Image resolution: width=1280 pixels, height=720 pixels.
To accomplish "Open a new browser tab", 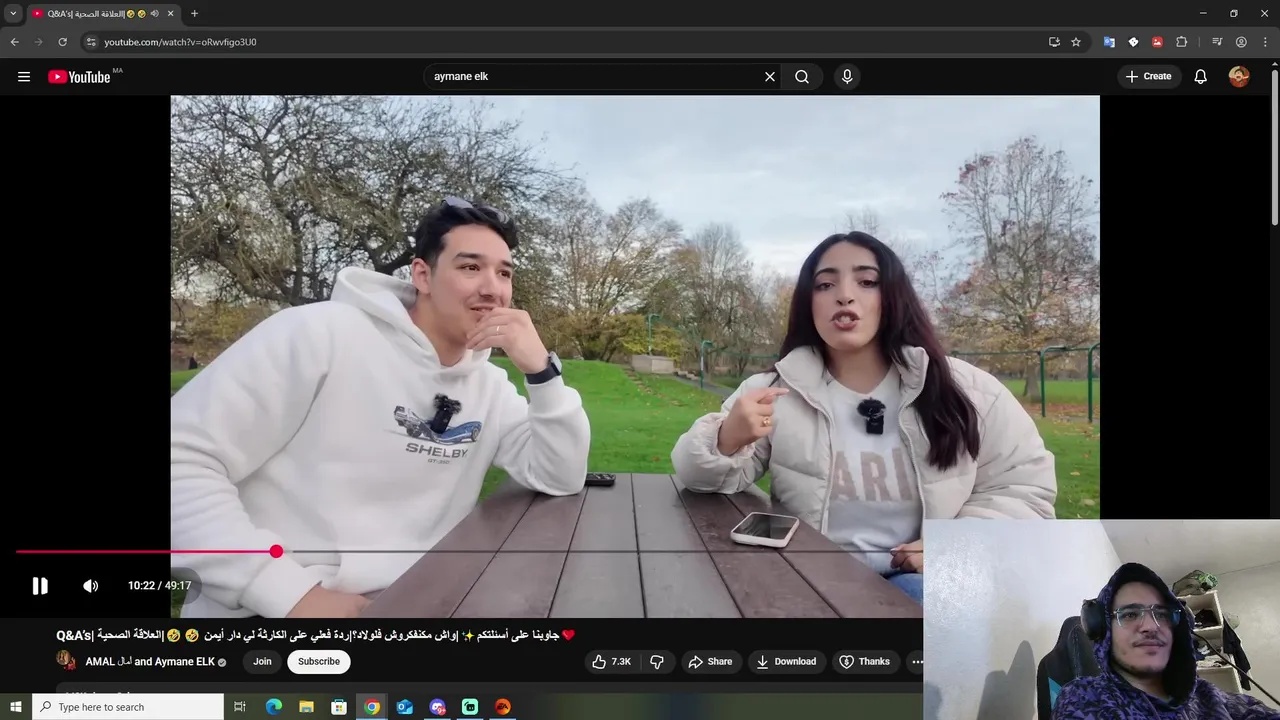I will tap(194, 14).
